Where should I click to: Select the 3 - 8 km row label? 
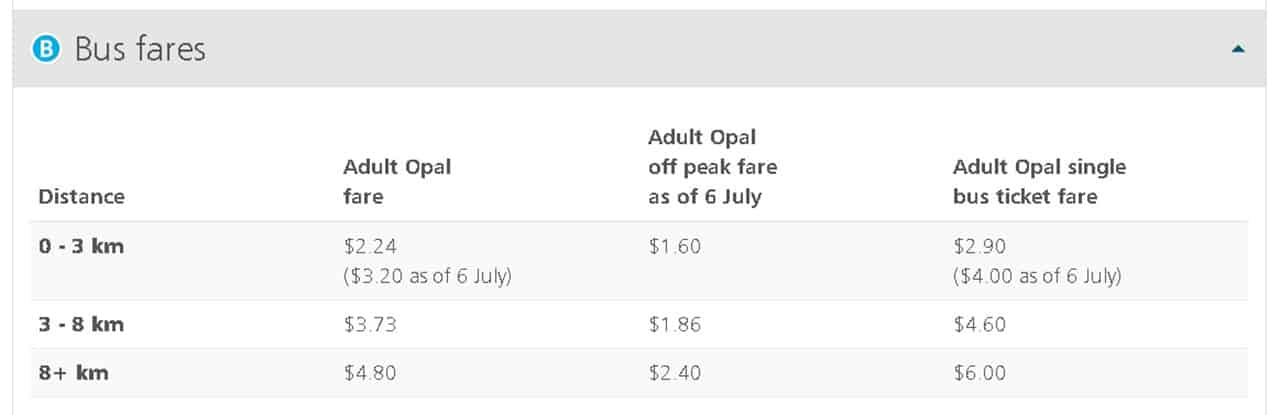pyautogui.click(x=81, y=324)
